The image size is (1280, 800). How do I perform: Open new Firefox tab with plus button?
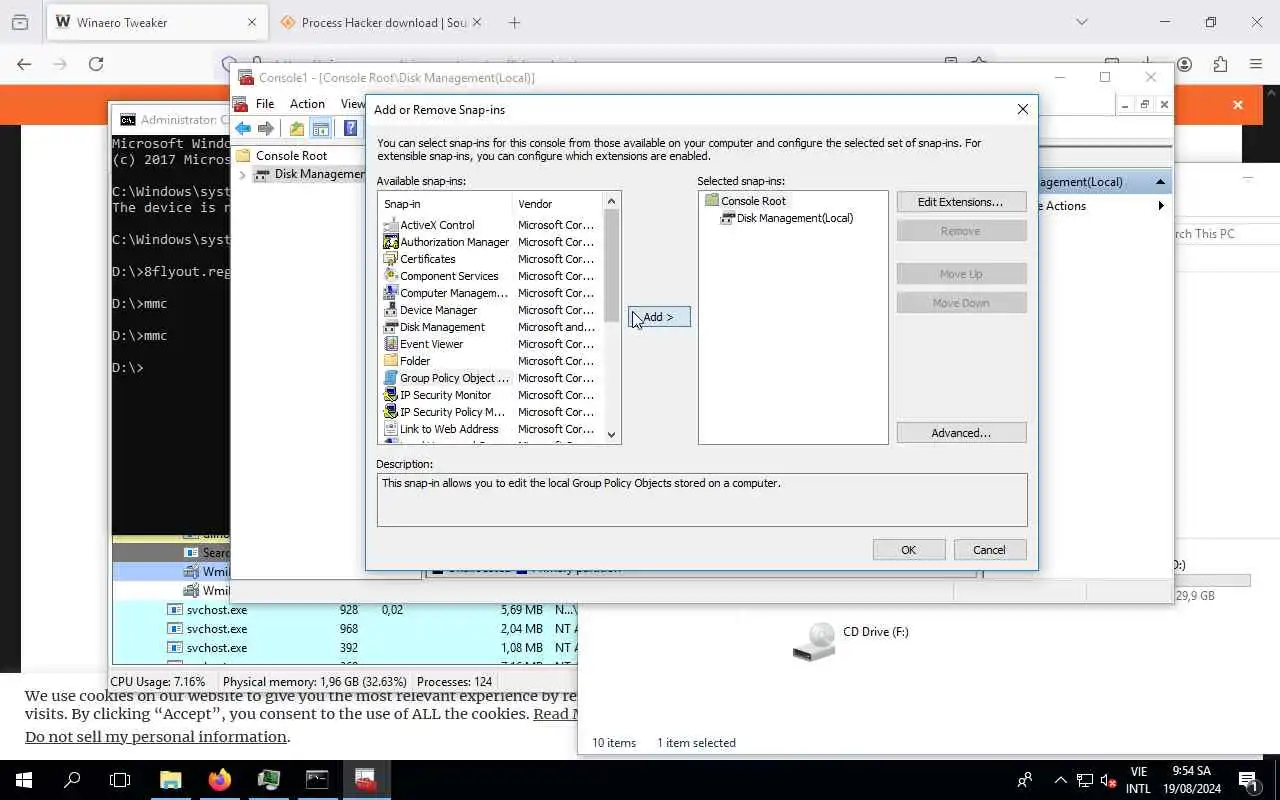514,22
